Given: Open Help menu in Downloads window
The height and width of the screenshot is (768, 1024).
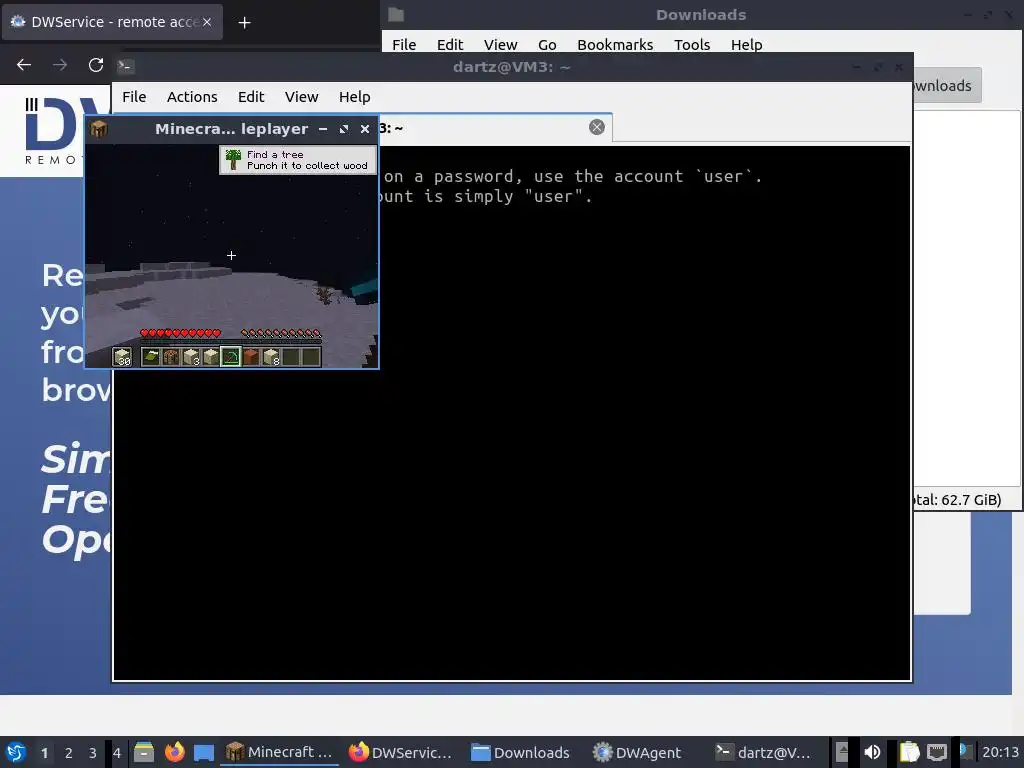Looking at the screenshot, I should (x=746, y=44).
